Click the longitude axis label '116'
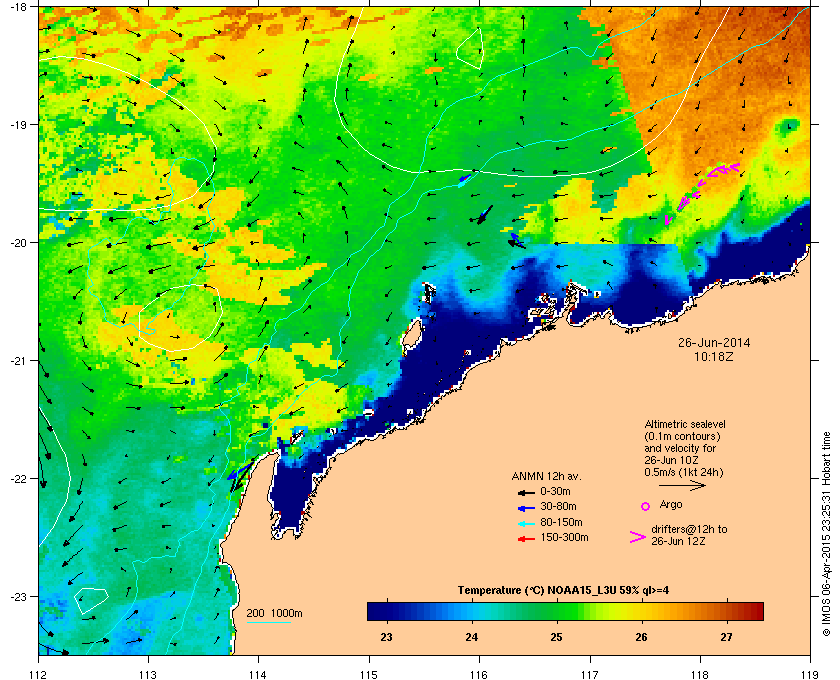 [x=479, y=674]
